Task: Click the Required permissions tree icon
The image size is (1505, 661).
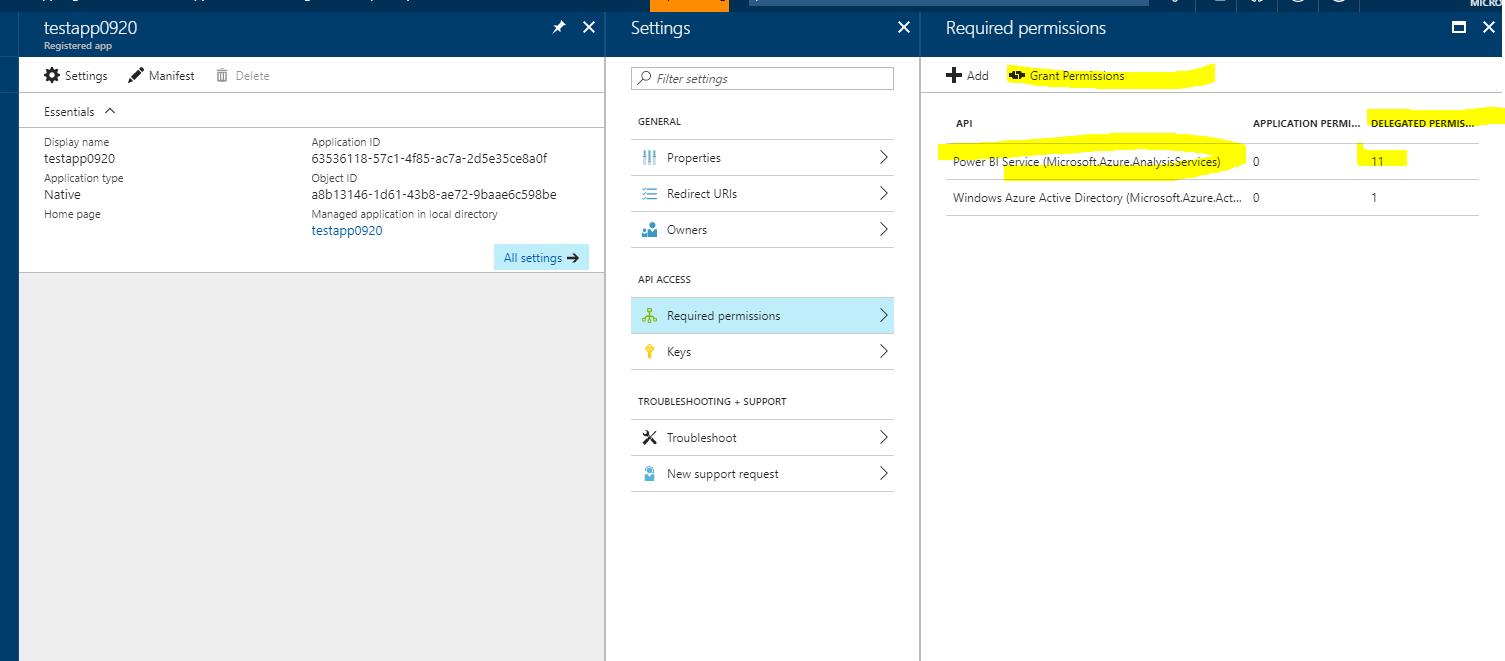Action: [649, 316]
